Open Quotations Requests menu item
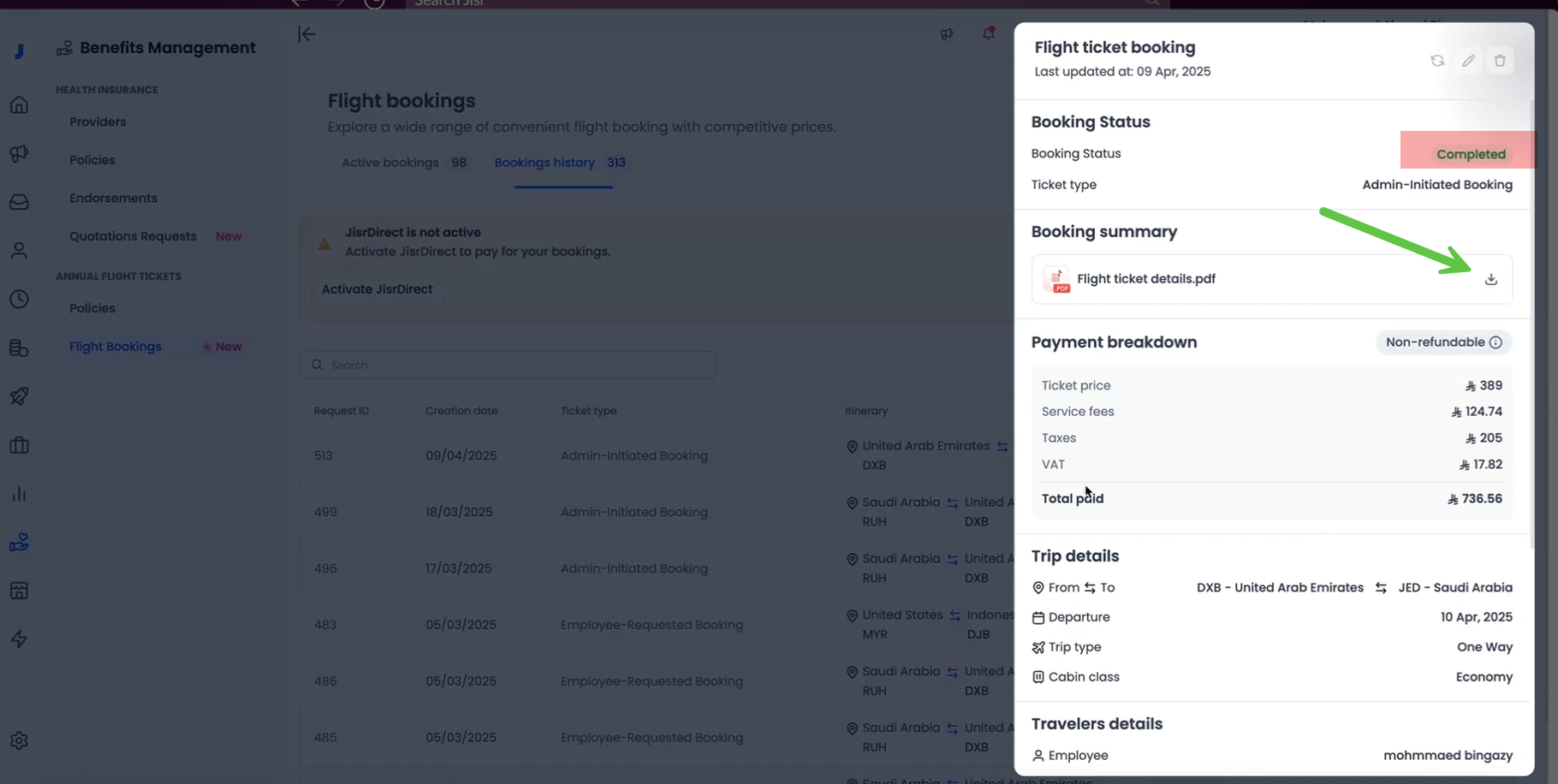Image resolution: width=1558 pixels, height=784 pixels. 133,236
